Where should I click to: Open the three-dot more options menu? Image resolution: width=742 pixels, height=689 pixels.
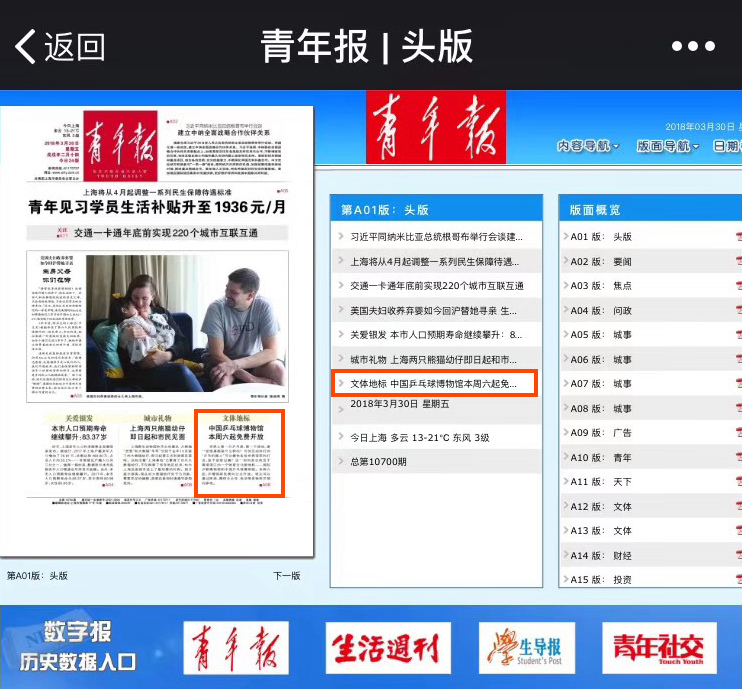tap(692, 47)
